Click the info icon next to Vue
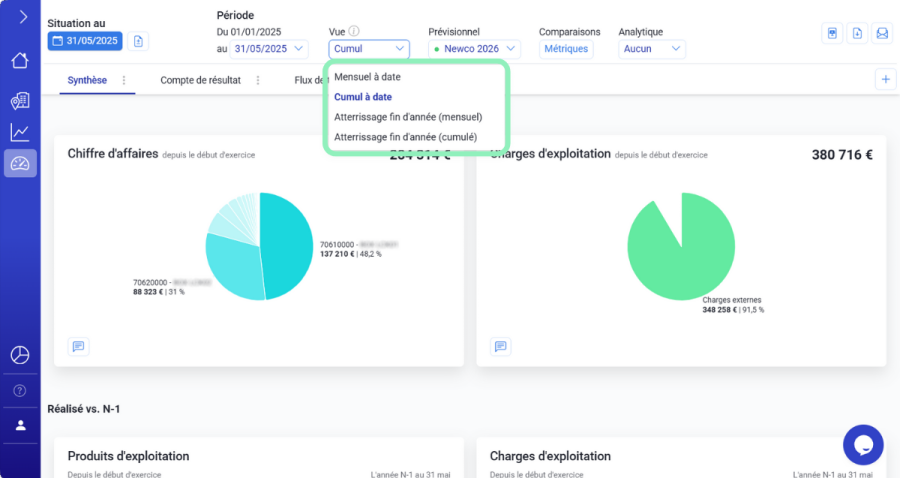This screenshot has height=478, width=900. click(x=354, y=31)
